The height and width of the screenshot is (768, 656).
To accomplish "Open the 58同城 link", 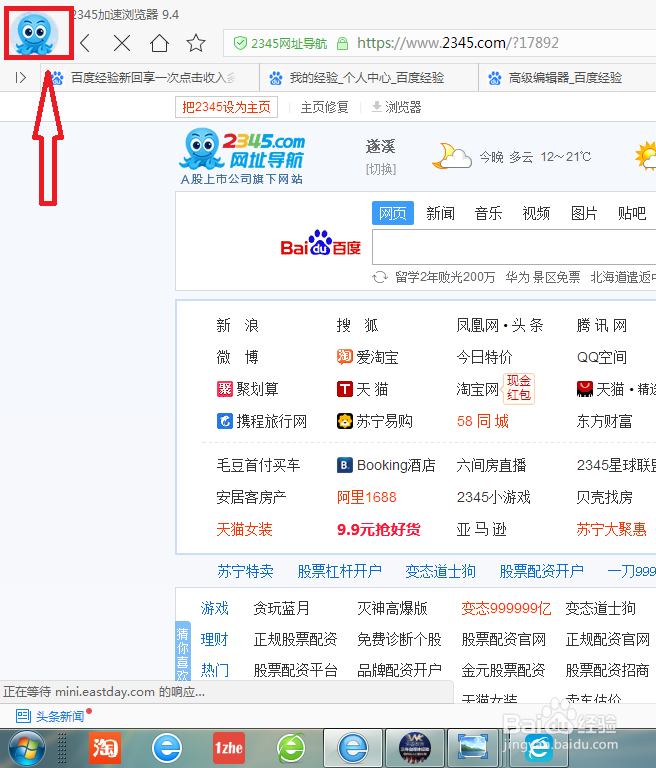I will [x=483, y=421].
